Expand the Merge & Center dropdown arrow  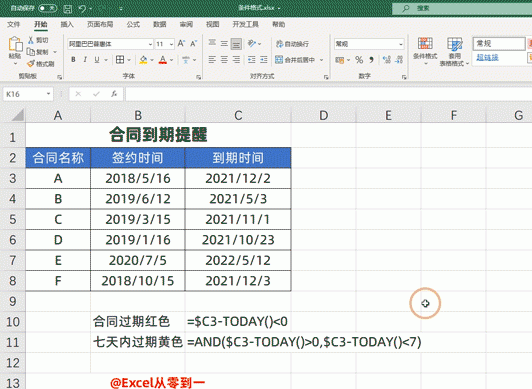(321, 60)
